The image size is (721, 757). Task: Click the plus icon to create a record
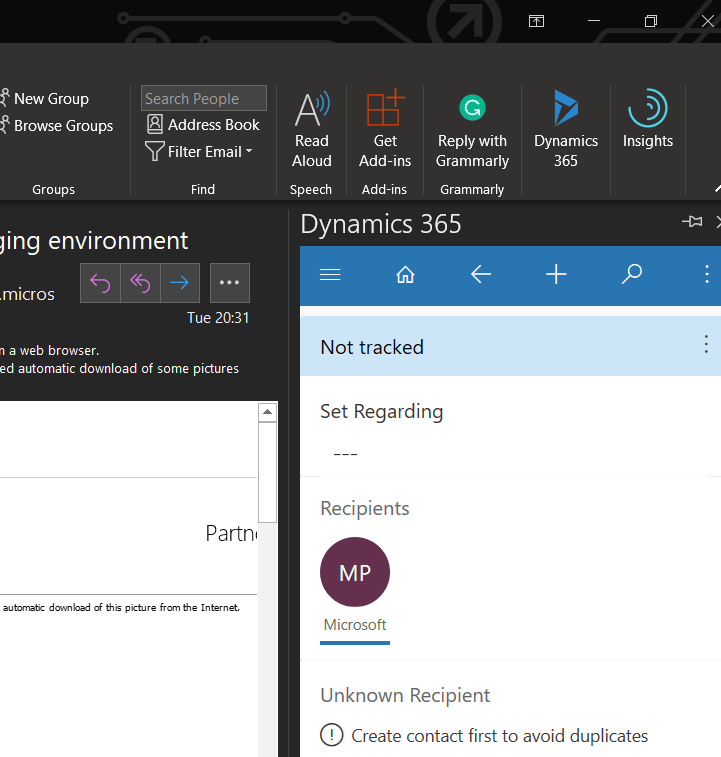coord(556,275)
